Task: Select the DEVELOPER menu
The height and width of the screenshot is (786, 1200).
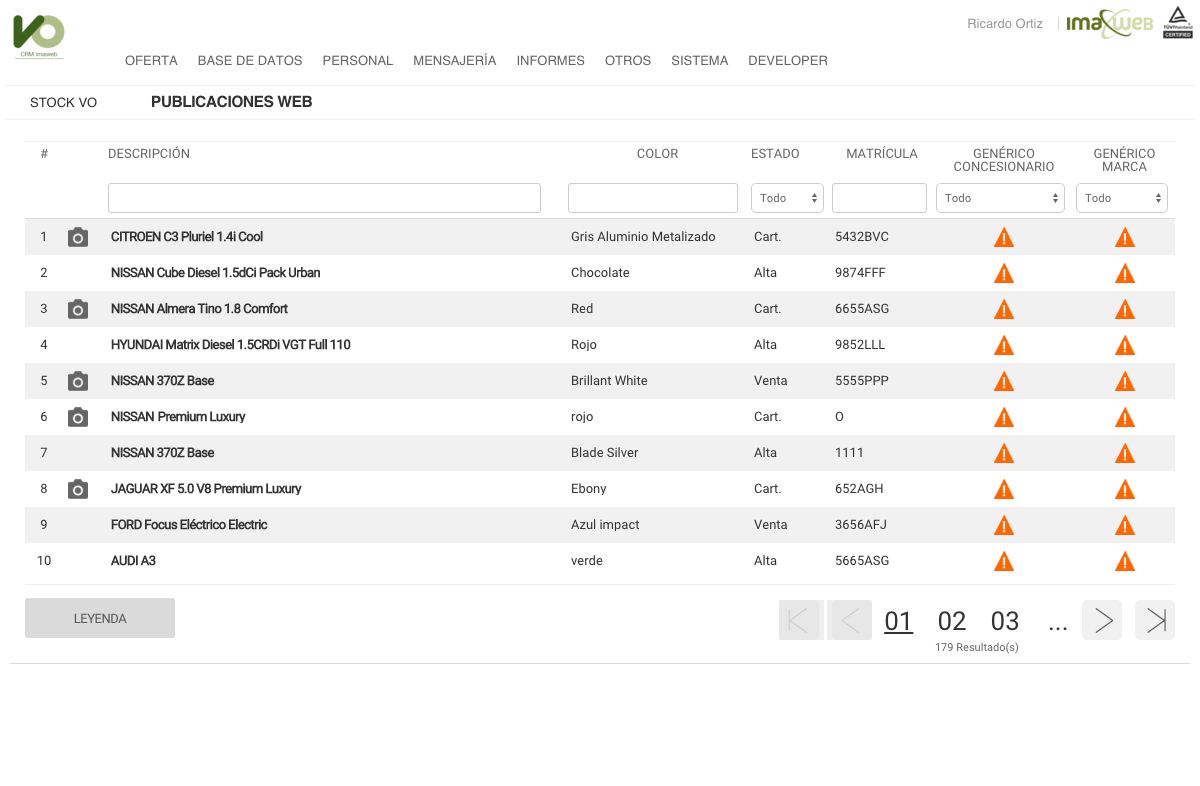Action: point(788,61)
